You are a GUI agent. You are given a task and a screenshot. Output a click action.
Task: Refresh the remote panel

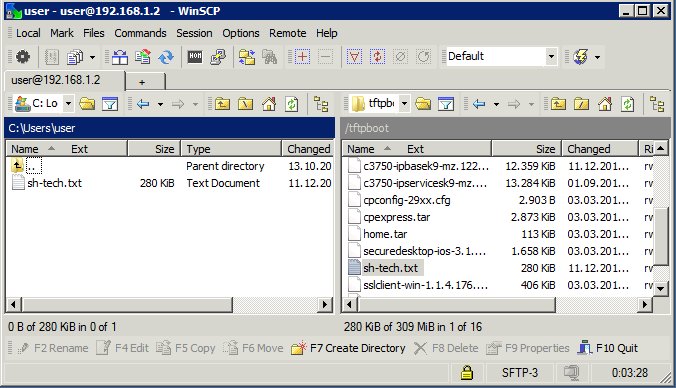(628, 103)
